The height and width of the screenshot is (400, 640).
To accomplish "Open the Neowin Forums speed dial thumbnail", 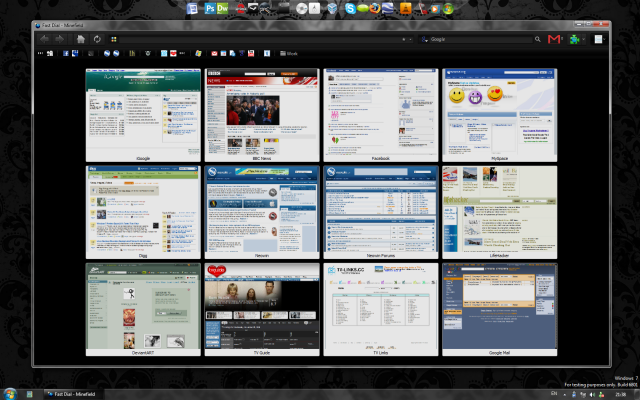I will tap(381, 212).
